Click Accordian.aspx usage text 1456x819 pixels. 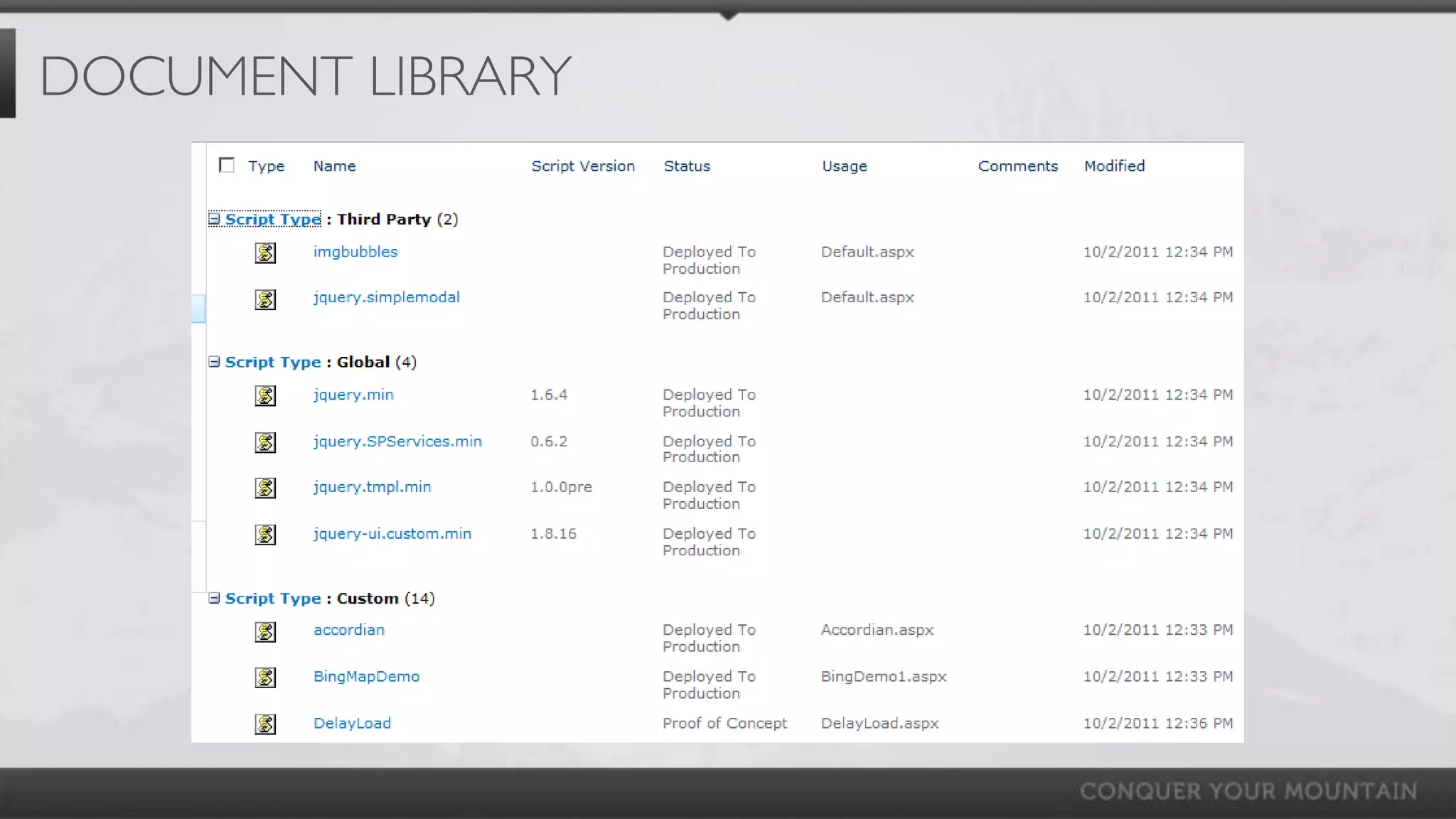click(x=877, y=631)
